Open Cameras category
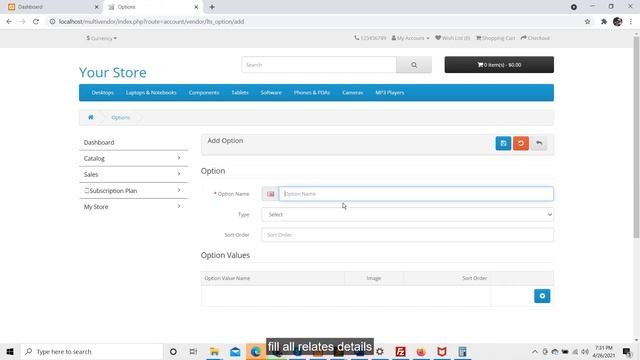Screen dimensions: 640x360 353,93
